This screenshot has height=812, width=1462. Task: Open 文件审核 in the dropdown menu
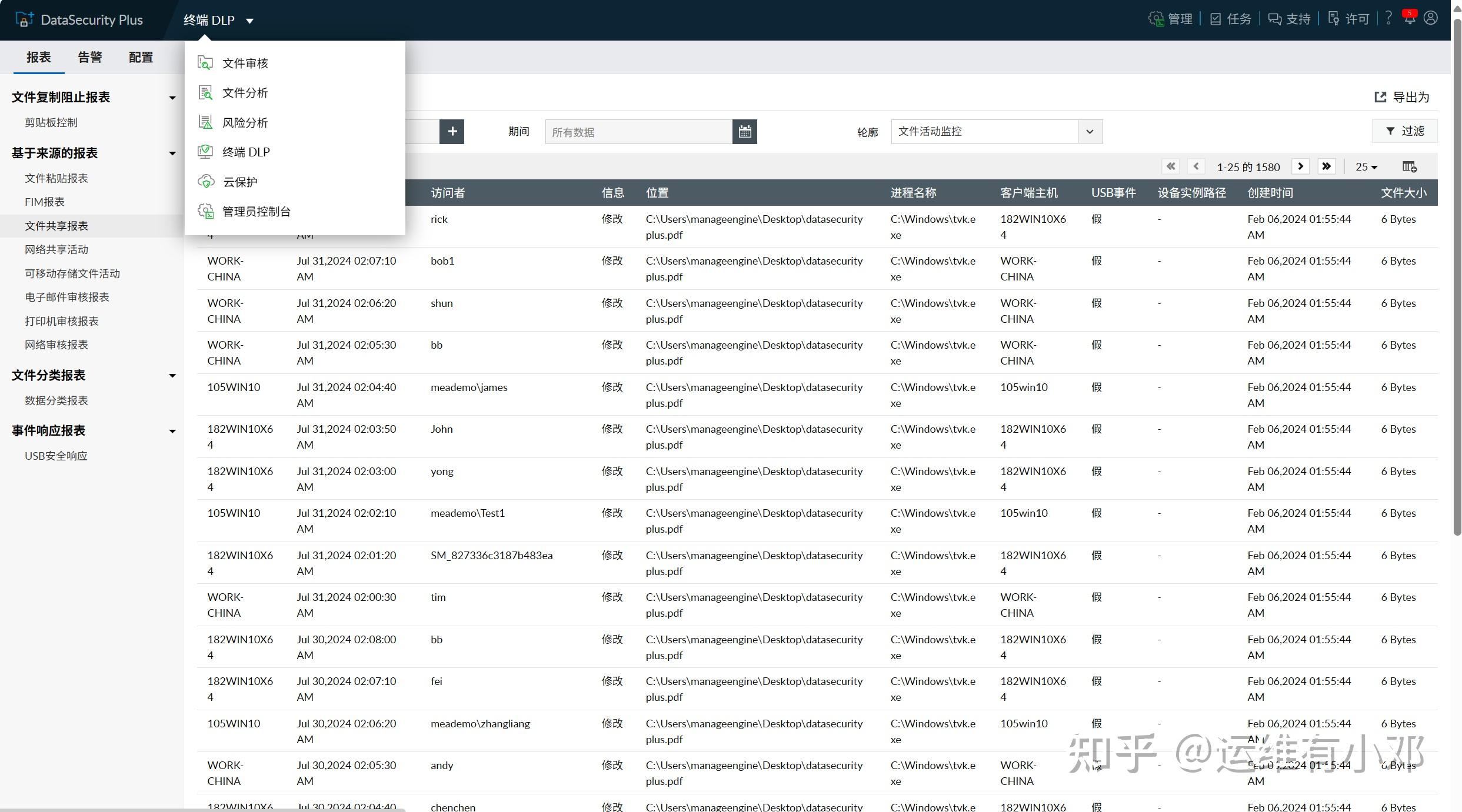245,63
